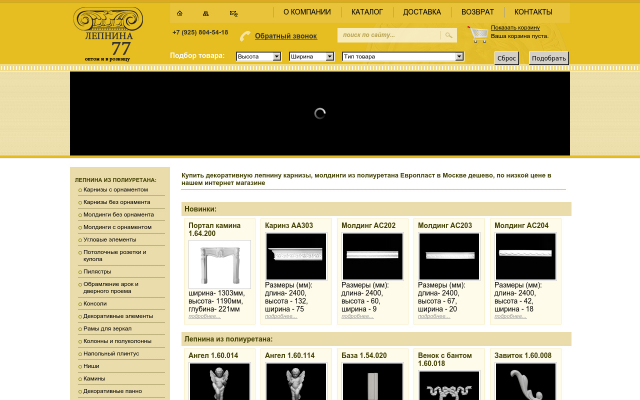Open Завиток 1.60.008 product image
The height and width of the screenshot is (400, 640).
point(526,382)
